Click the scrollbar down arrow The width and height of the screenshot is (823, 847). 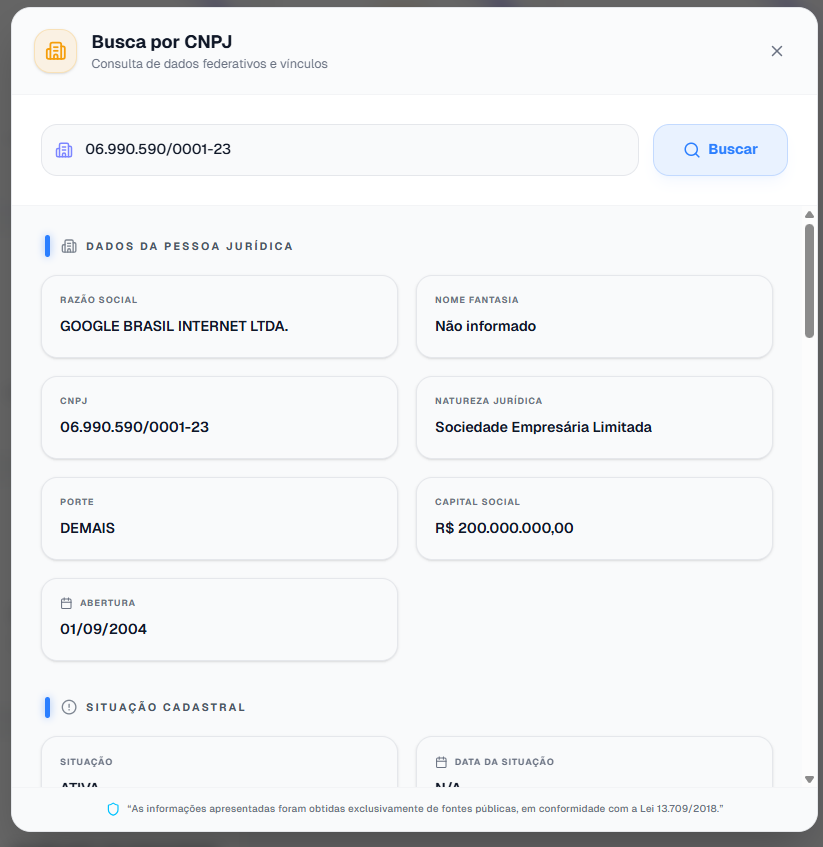tap(809, 779)
